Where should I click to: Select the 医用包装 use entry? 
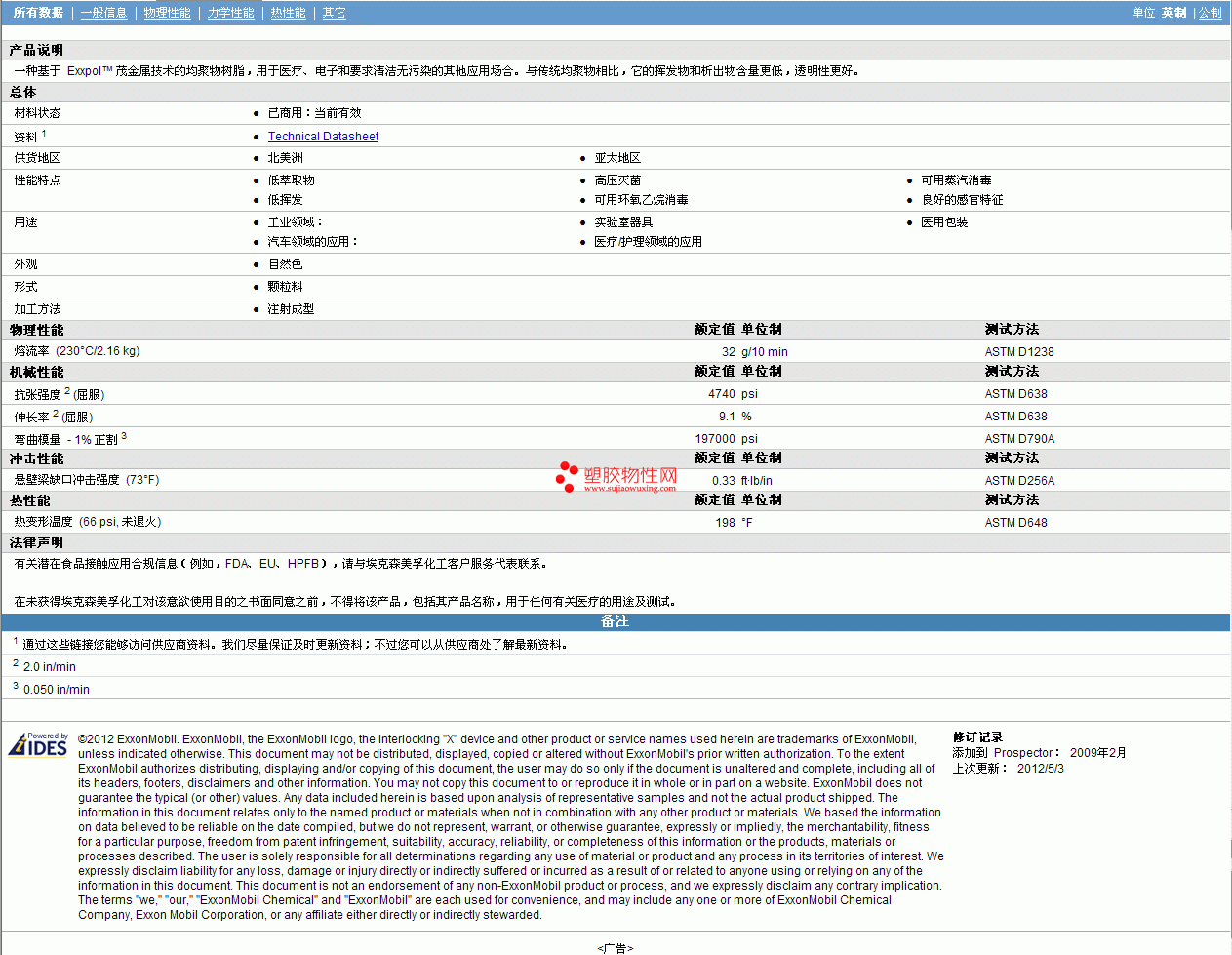click(944, 222)
